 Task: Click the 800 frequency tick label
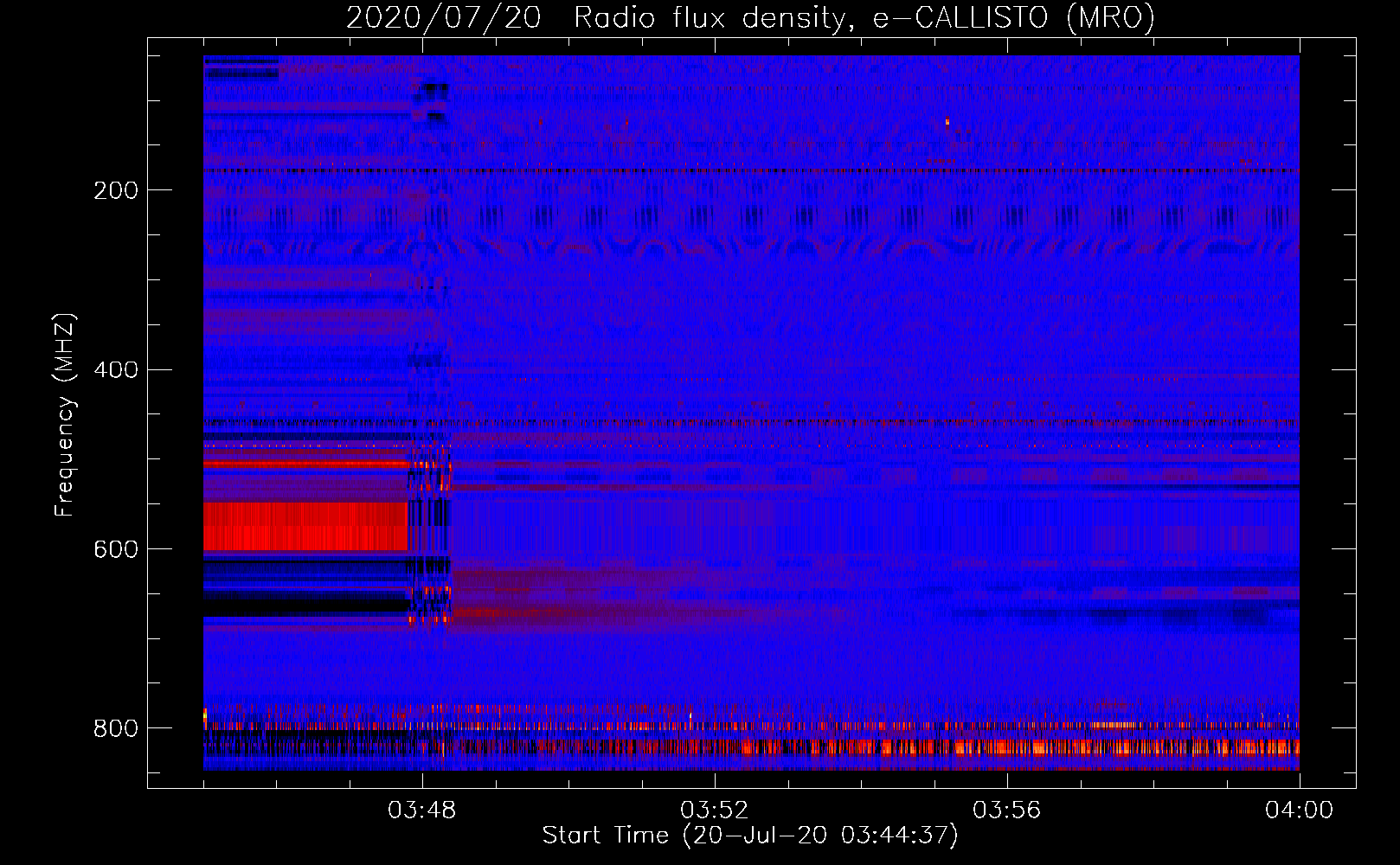116,728
